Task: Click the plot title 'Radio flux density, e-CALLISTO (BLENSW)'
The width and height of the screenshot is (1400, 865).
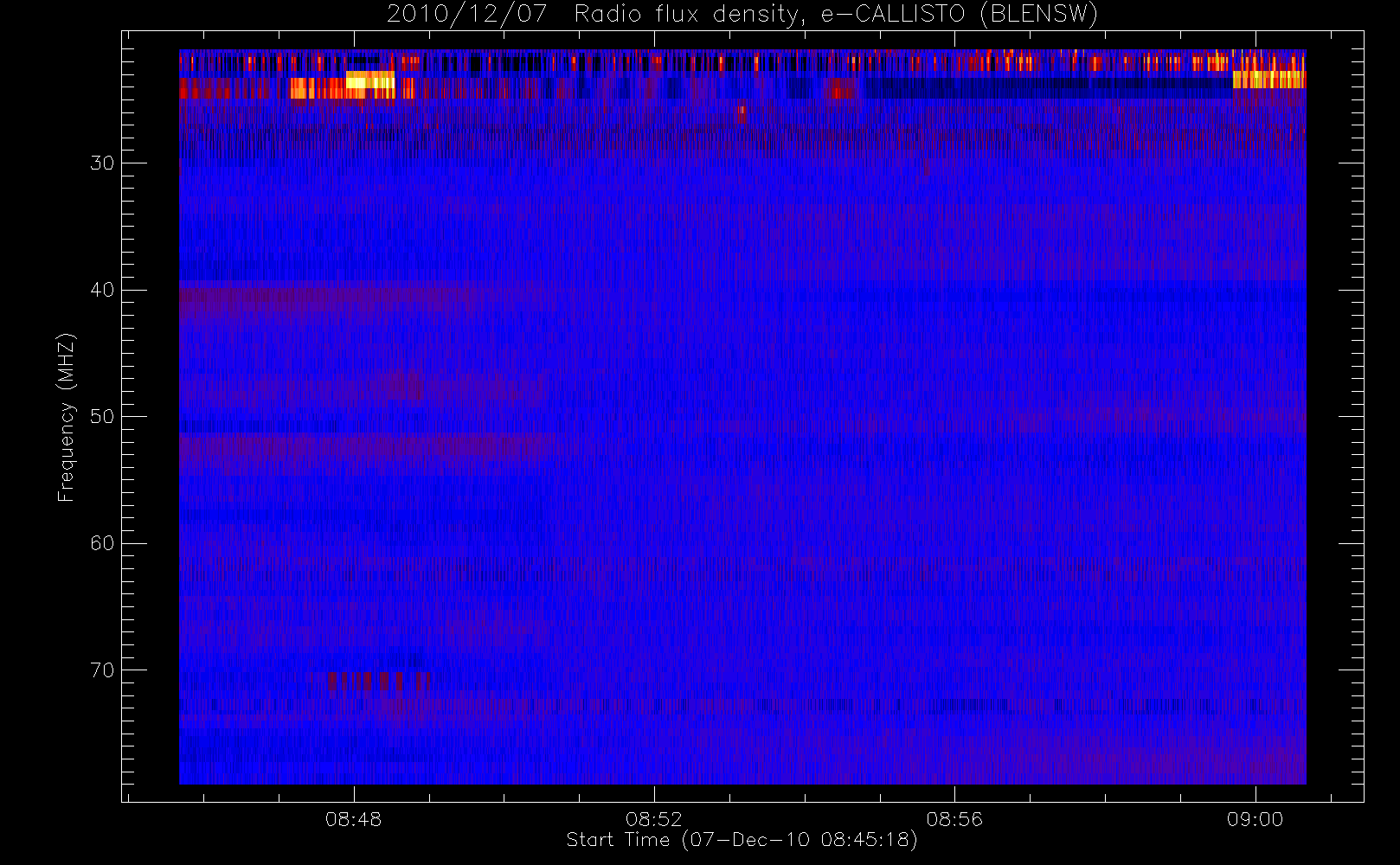Action: click(836, 14)
